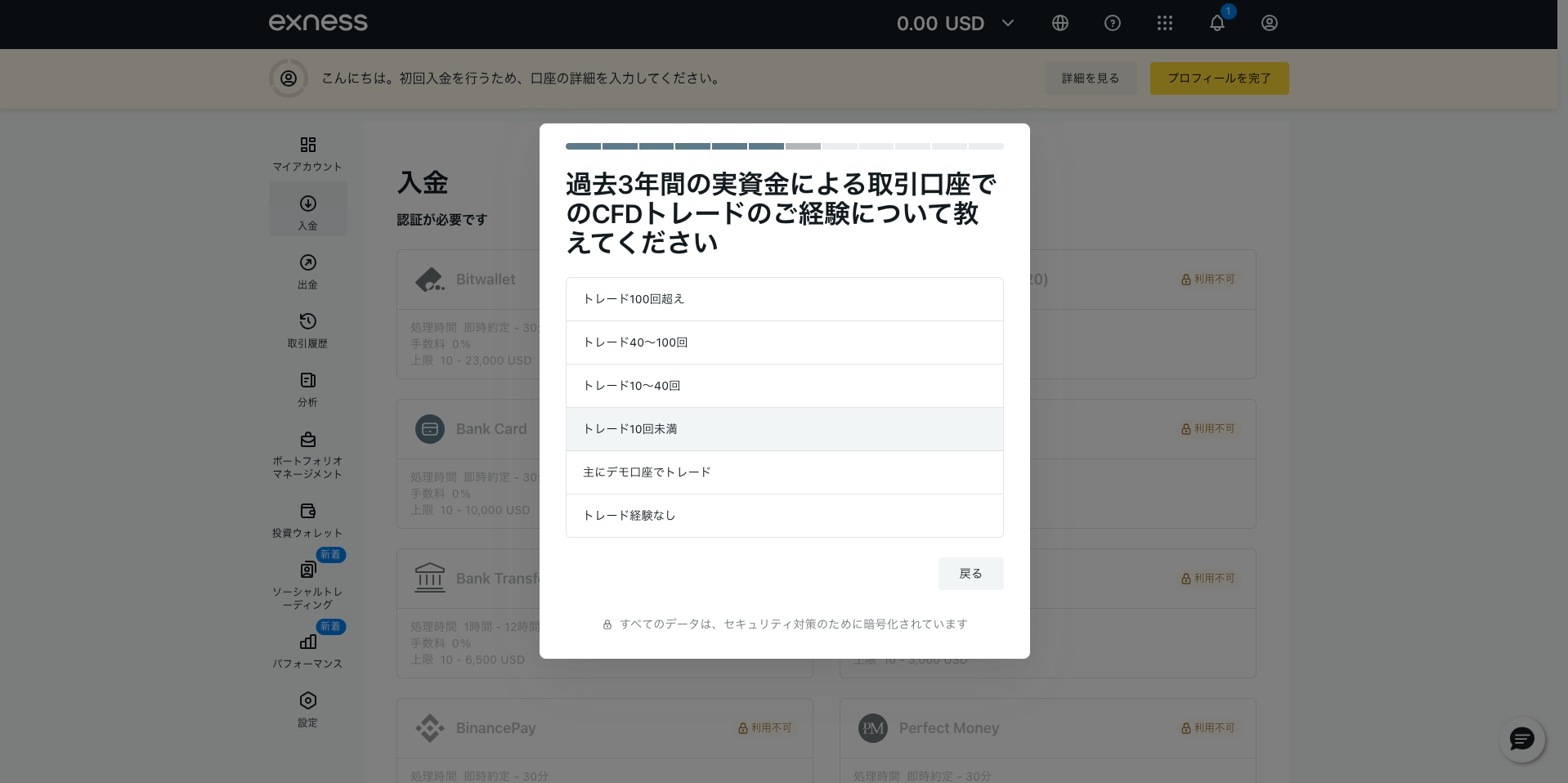Pick the 主にデモ口座でトレード answer
This screenshot has height=783, width=1568.
pos(784,472)
